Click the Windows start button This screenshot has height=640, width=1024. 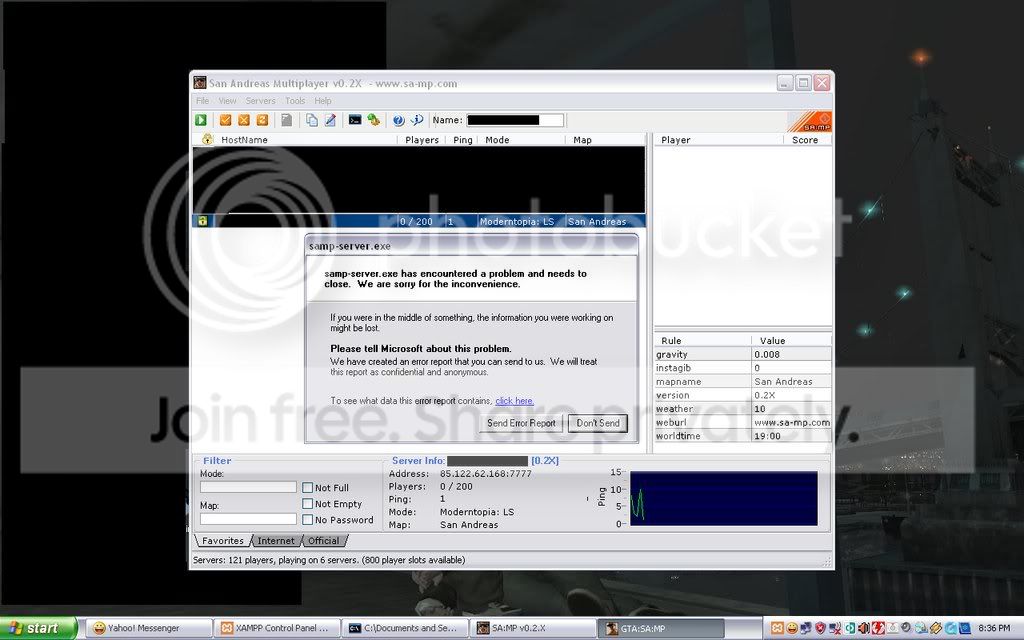click(38, 628)
